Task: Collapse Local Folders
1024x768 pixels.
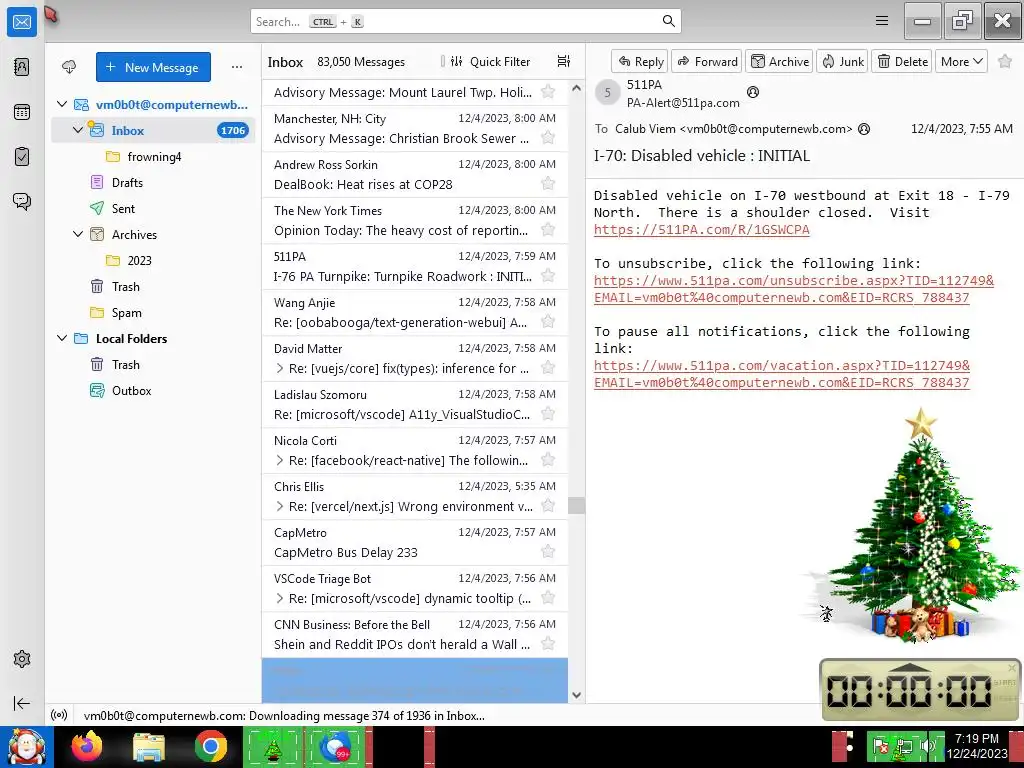Action: [x=62, y=338]
